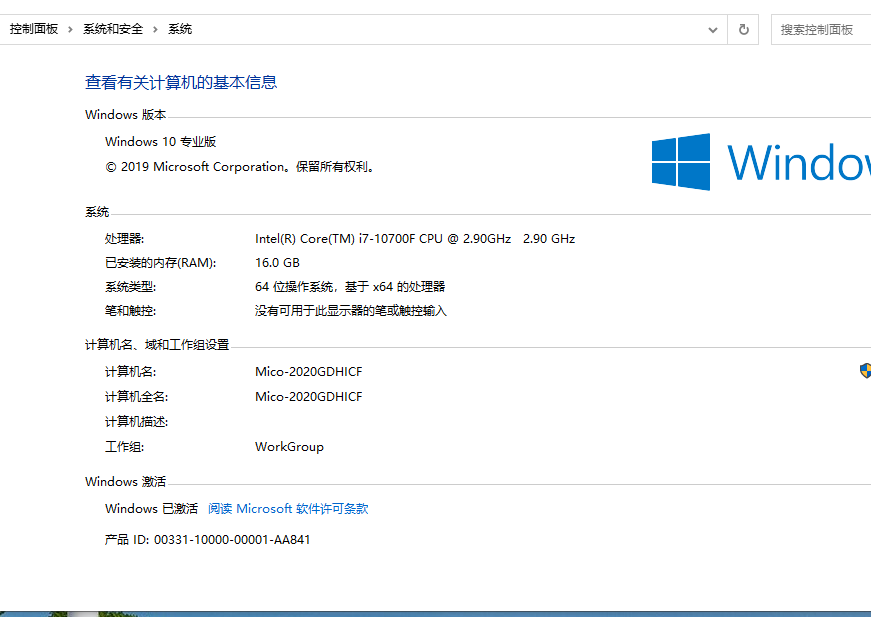This screenshot has height=617, width=871.
Task: Expand the chevron after 系统和安全 breadcrumb
Action: [x=155, y=29]
